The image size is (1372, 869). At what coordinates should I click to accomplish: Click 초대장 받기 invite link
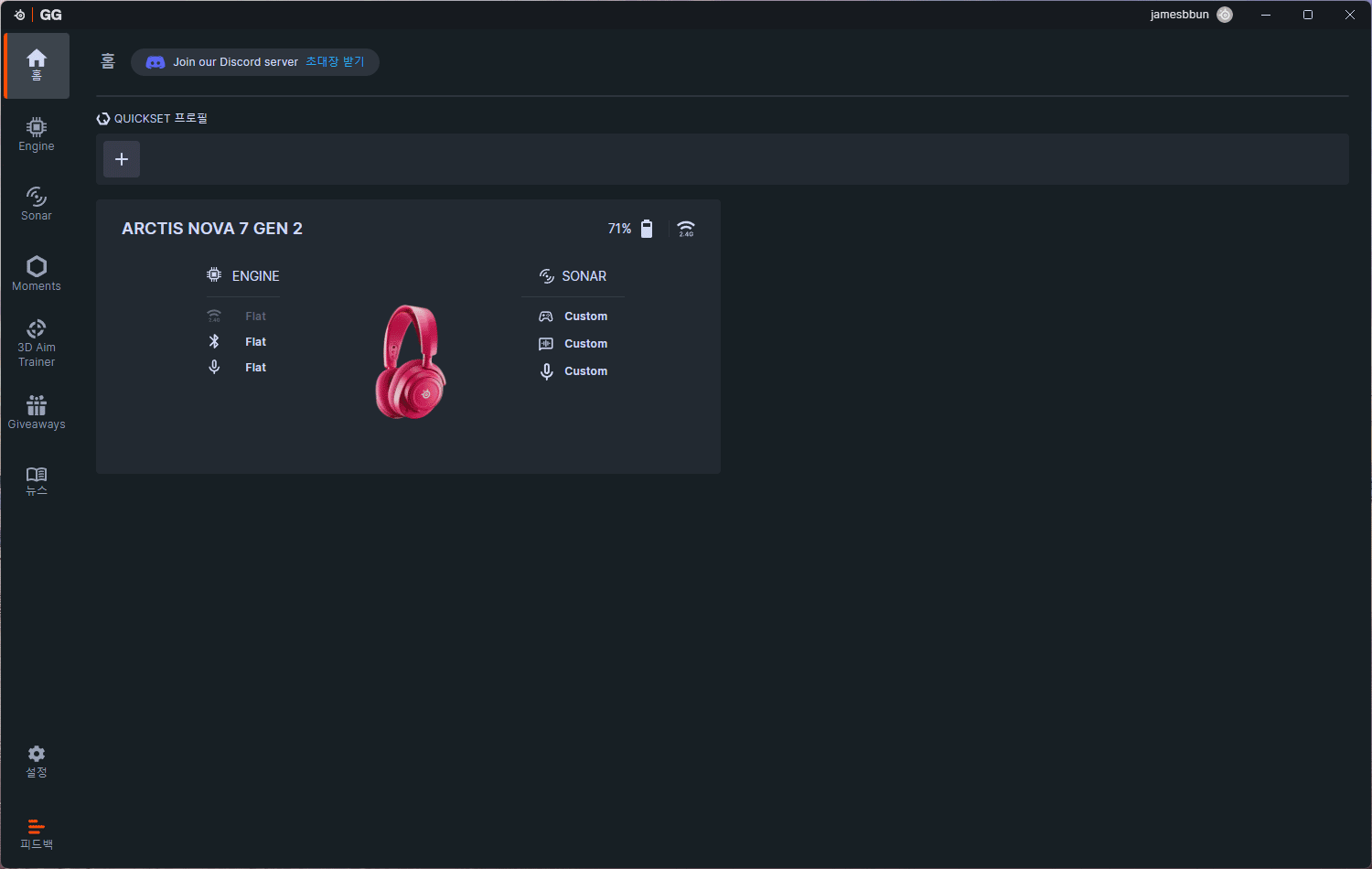(335, 62)
